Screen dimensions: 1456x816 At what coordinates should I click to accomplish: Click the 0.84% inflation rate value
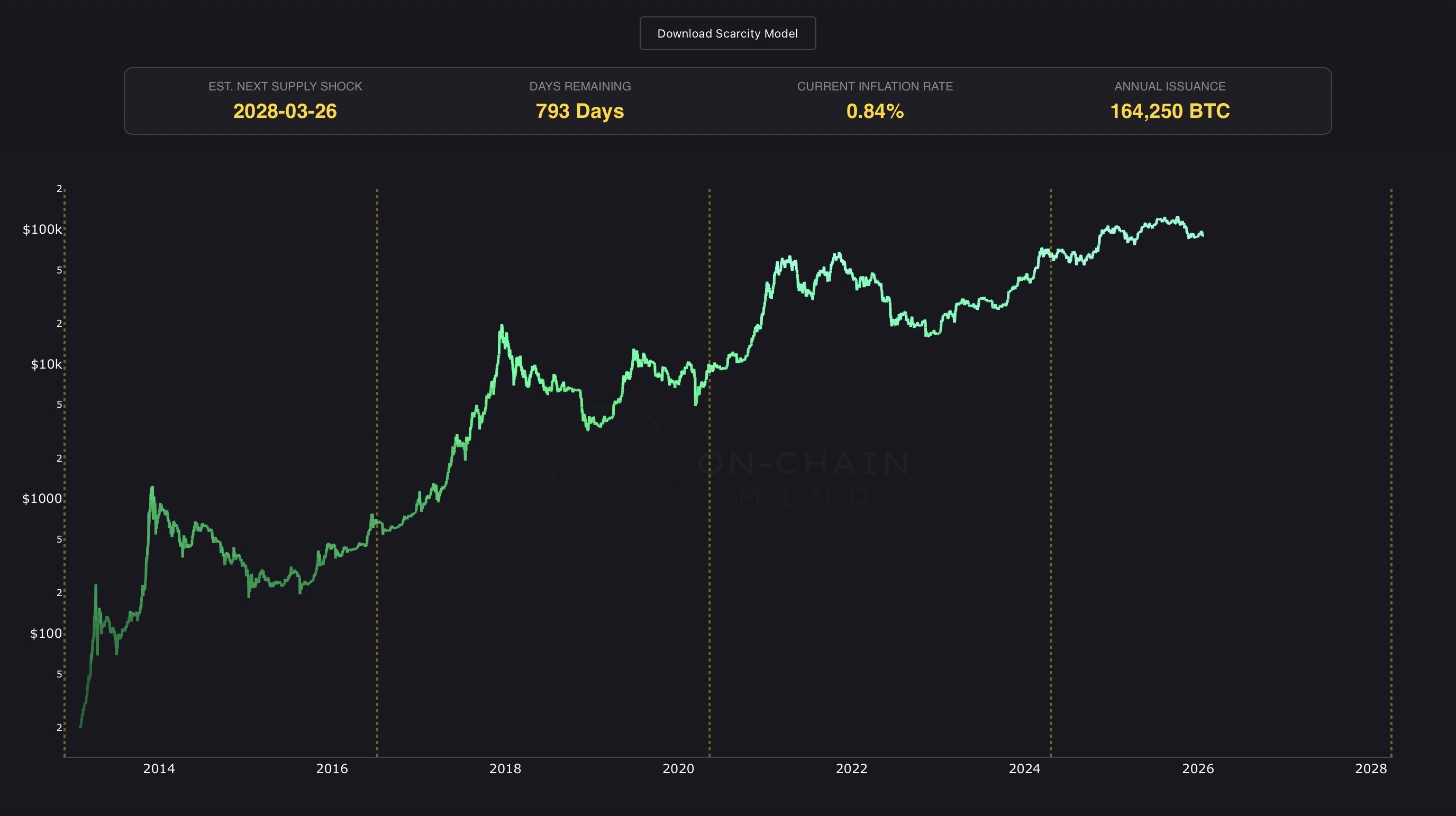pos(875,112)
